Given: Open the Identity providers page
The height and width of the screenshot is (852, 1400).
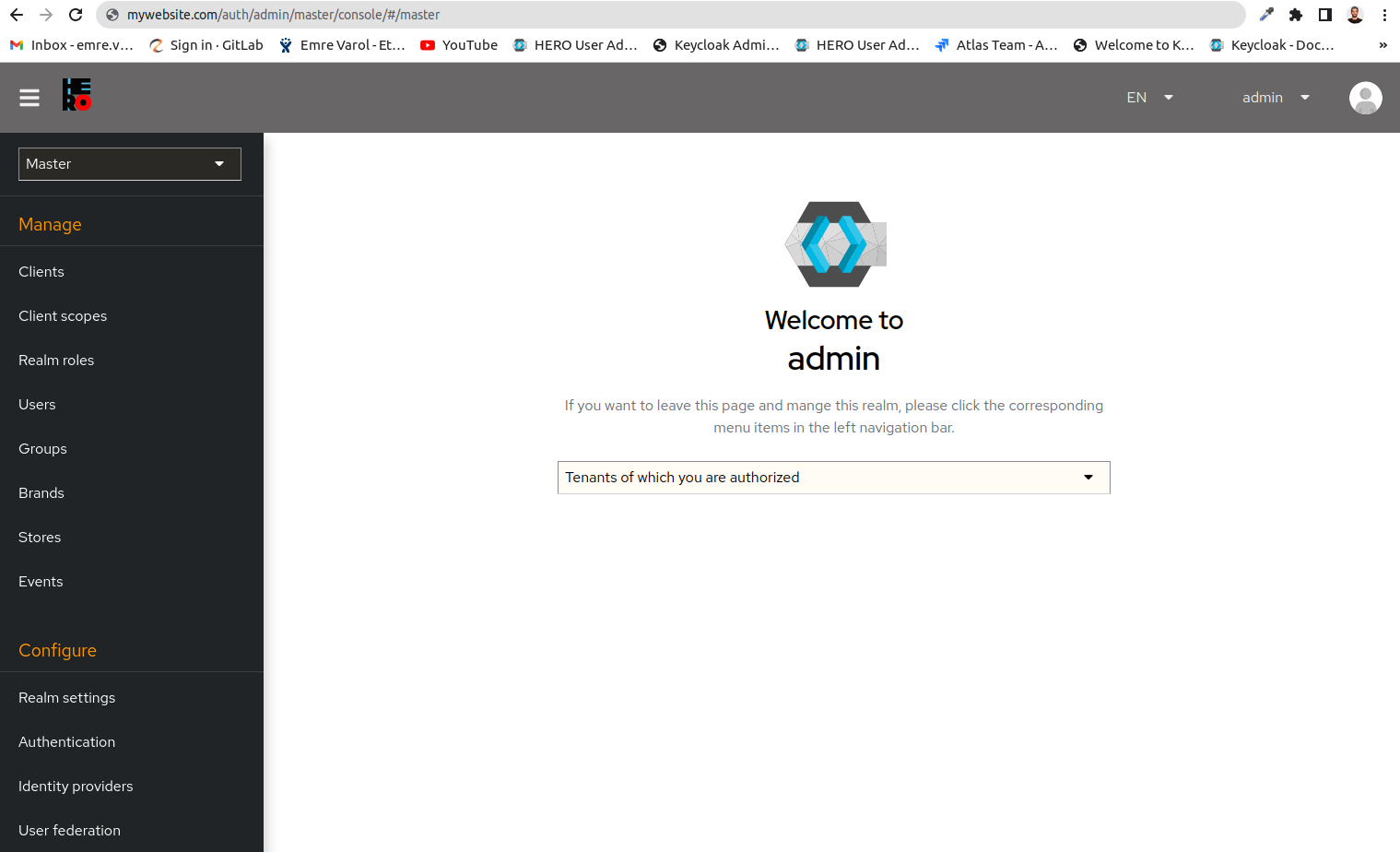Looking at the screenshot, I should [x=76, y=786].
